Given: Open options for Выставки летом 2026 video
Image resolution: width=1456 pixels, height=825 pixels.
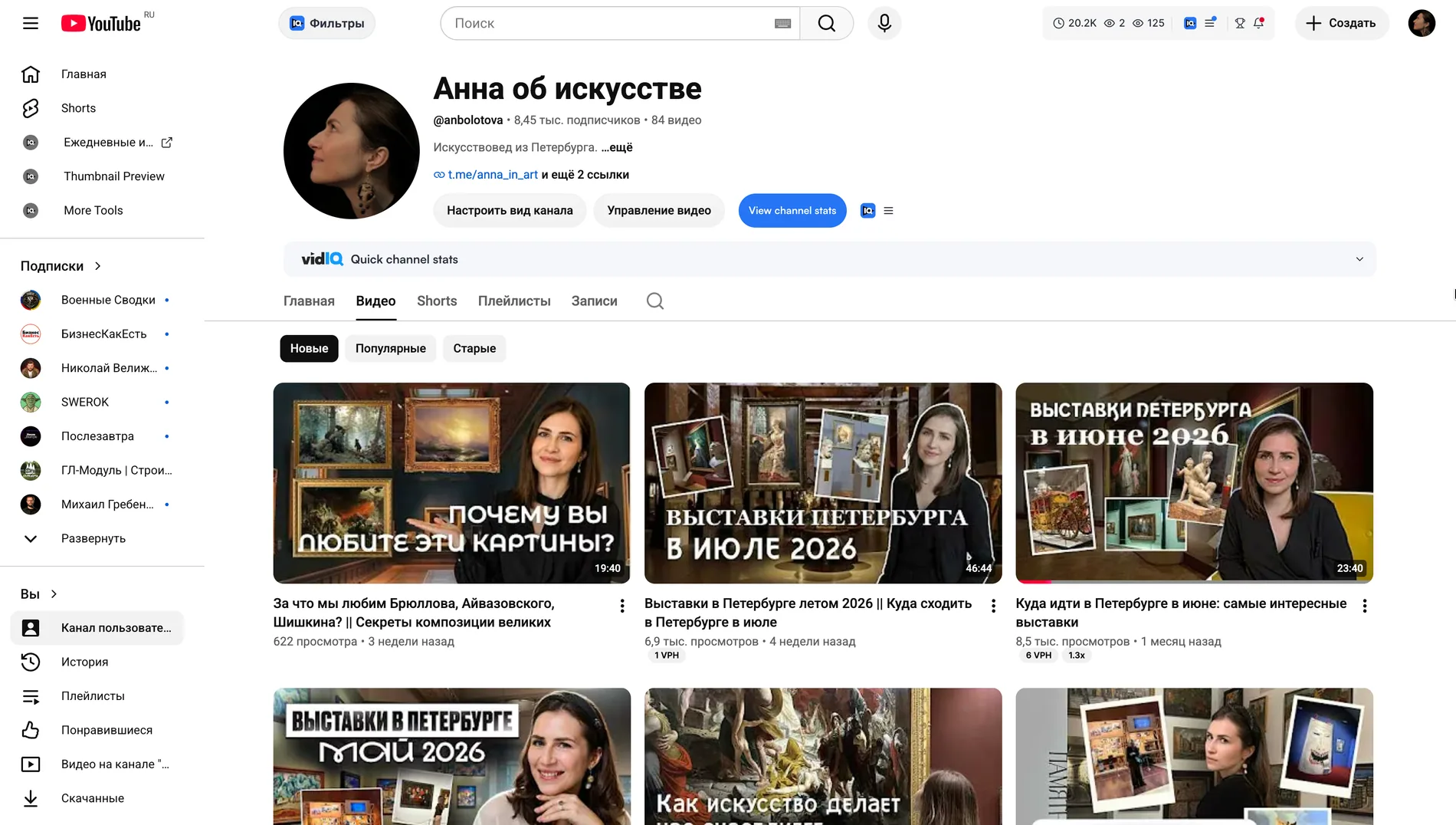Looking at the screenshot, I should click(x=993, y=606).
